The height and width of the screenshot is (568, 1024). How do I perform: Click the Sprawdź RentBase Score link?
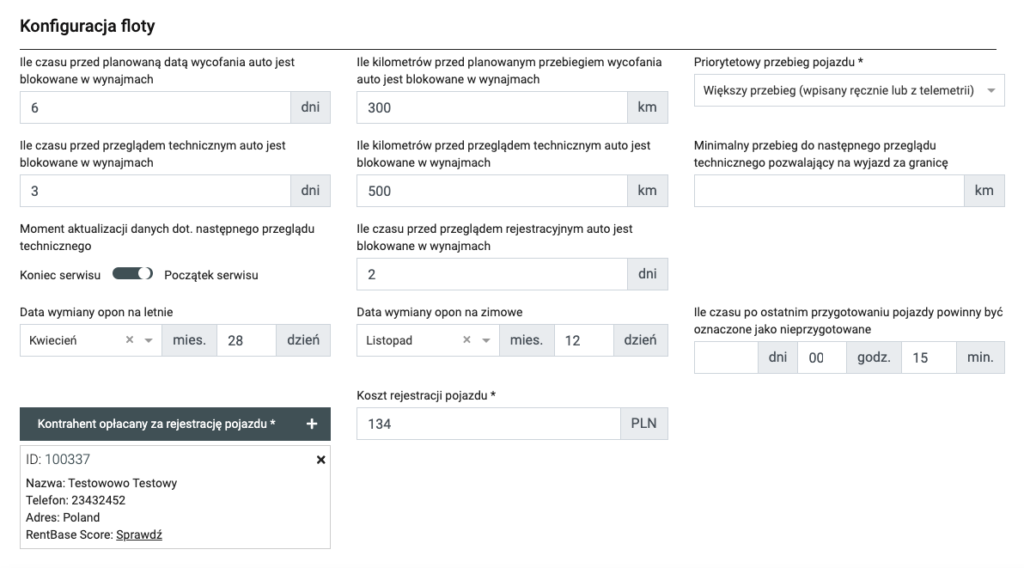(139, 535)
